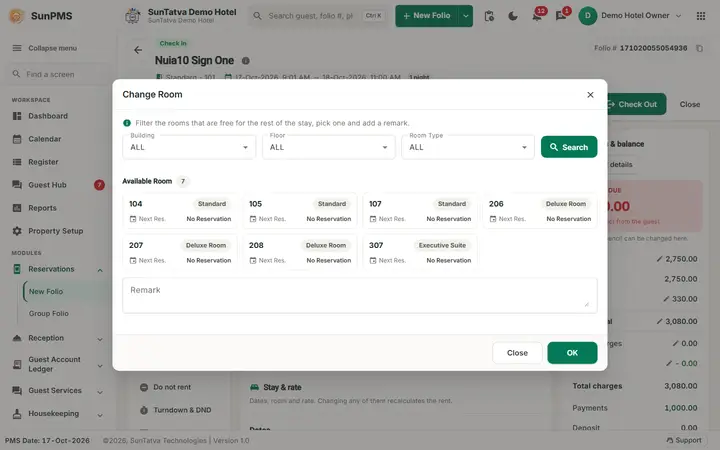Select room 105 Standard card

coord(300,211)
